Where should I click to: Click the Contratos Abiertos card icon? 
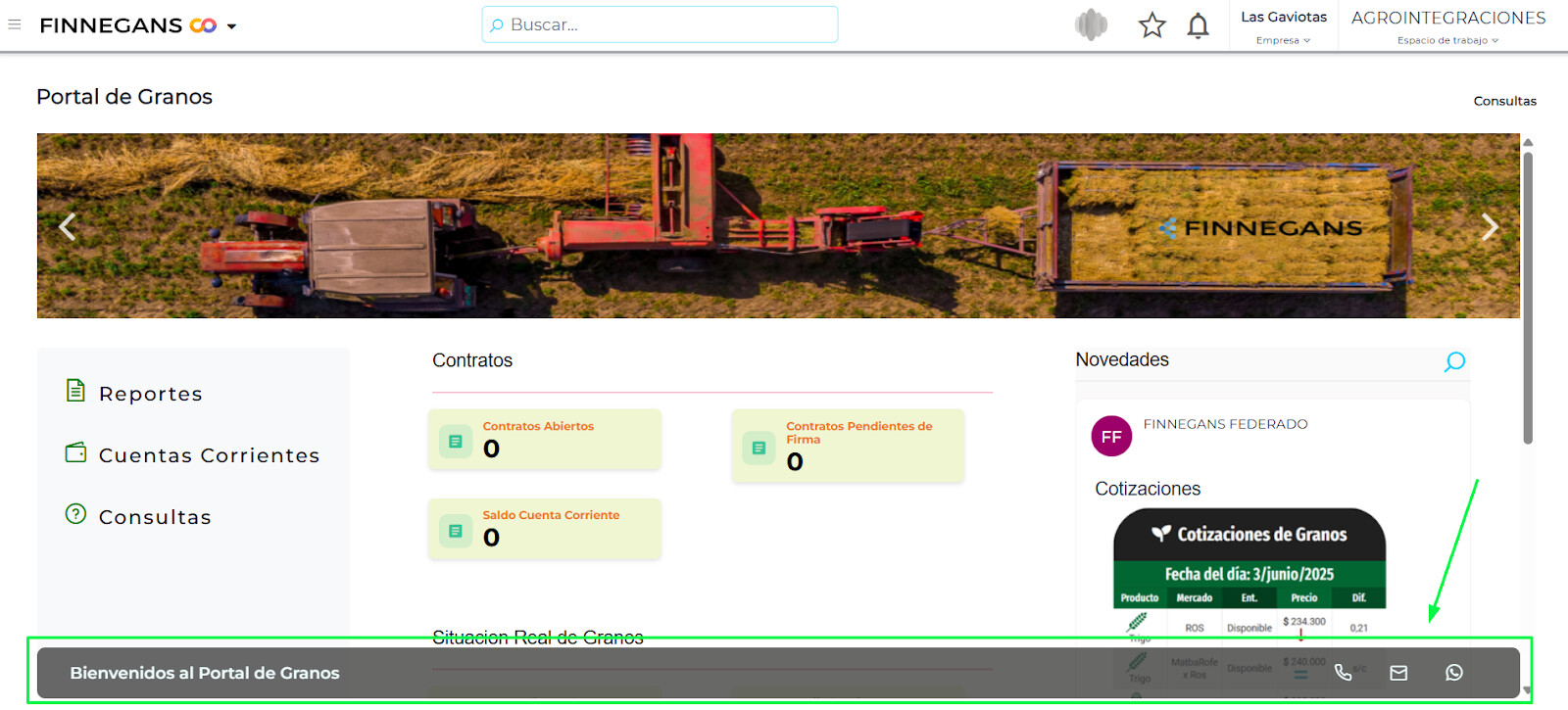click(x=456, y=442)
